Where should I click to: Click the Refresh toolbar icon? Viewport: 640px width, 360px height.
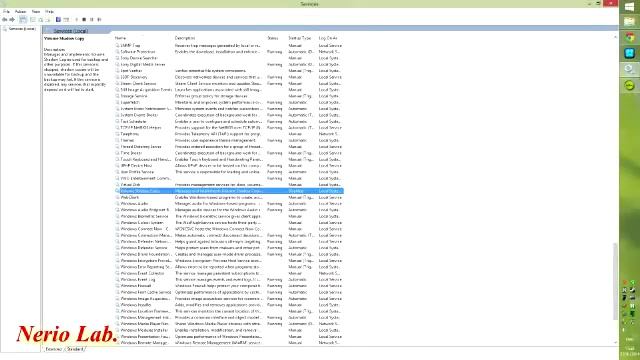point(41,20)
